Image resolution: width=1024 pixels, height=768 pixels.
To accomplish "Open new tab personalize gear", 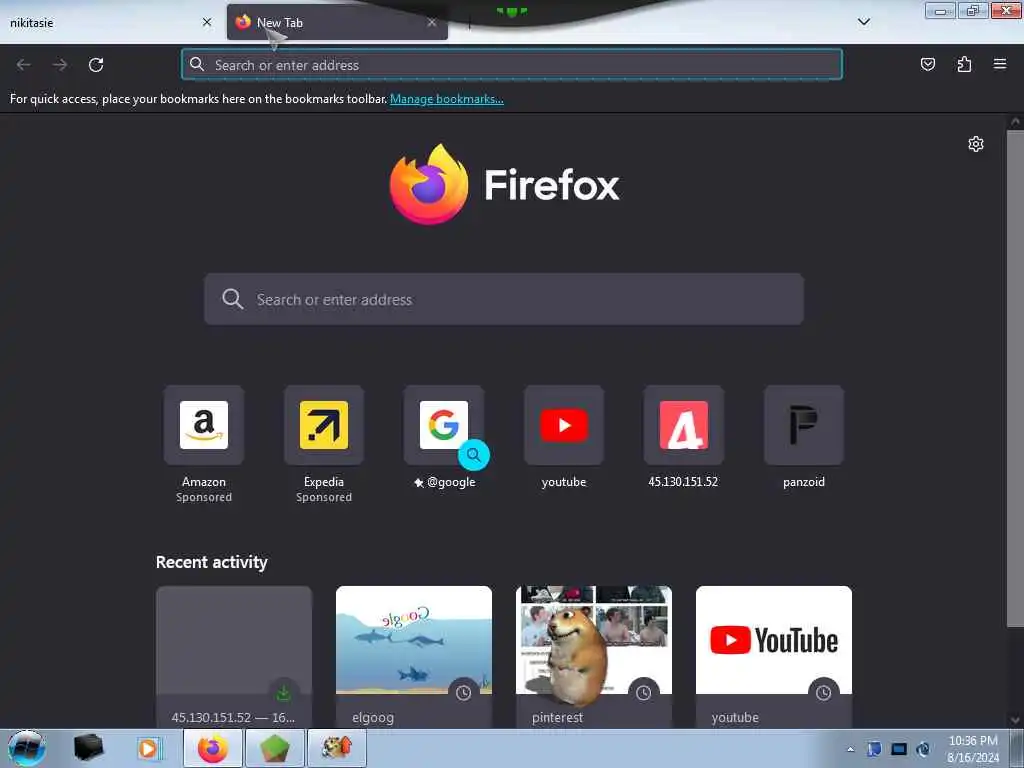I will (x=976, y=144).
